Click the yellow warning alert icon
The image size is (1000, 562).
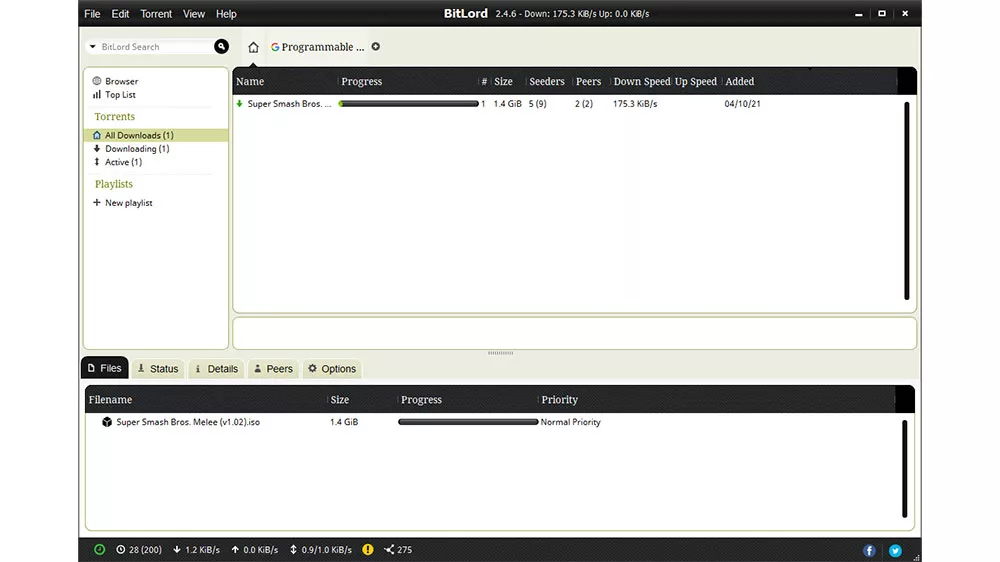tap(368, 549)
